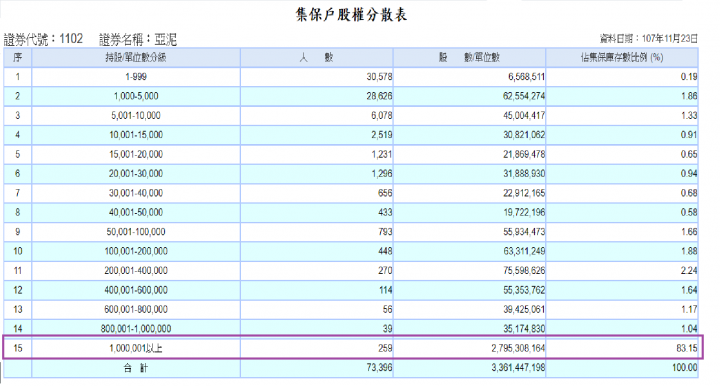
Task: Click holder count 6,078
Action: 382,116
